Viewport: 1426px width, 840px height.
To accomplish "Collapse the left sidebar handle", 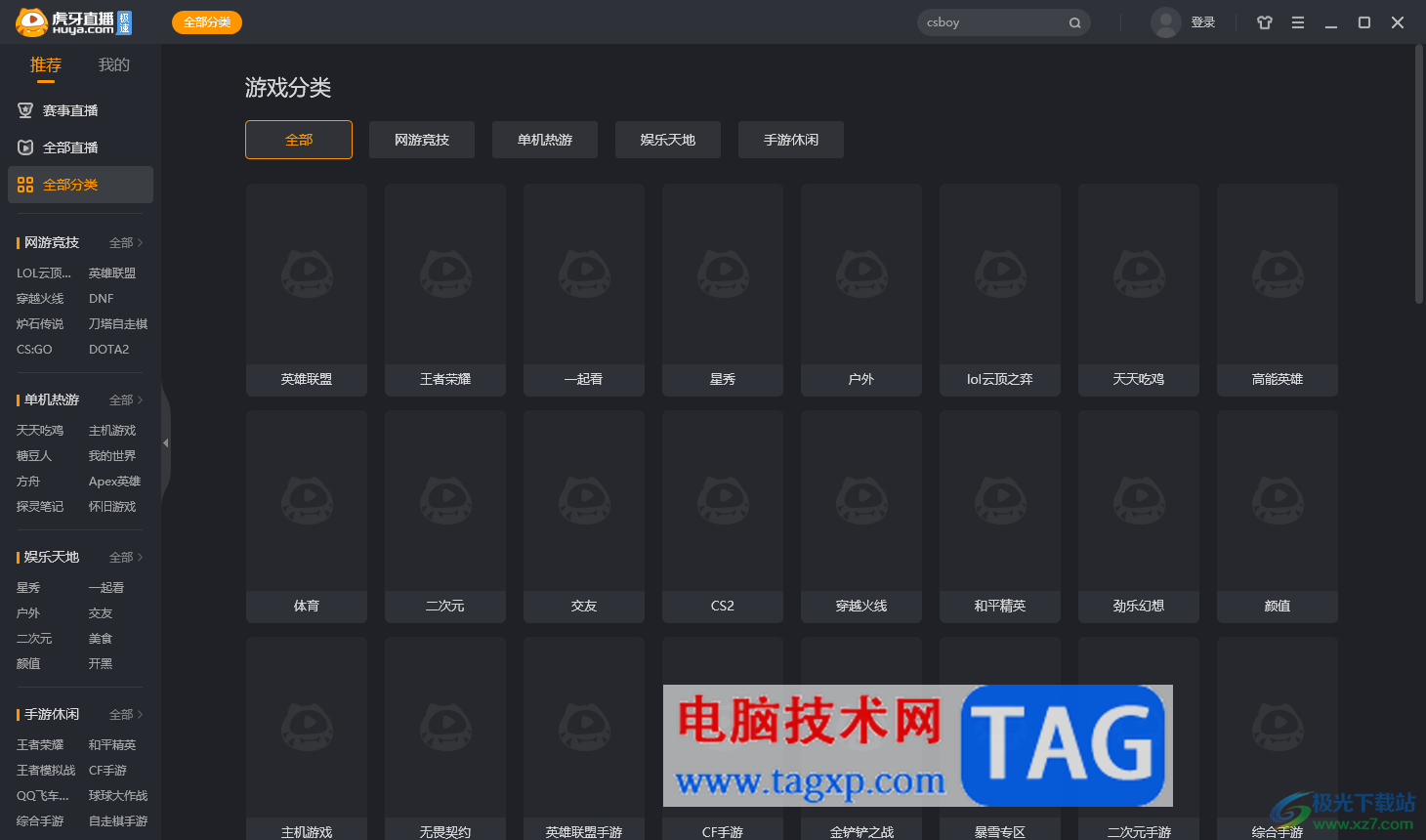I will [x=166, y=443].
